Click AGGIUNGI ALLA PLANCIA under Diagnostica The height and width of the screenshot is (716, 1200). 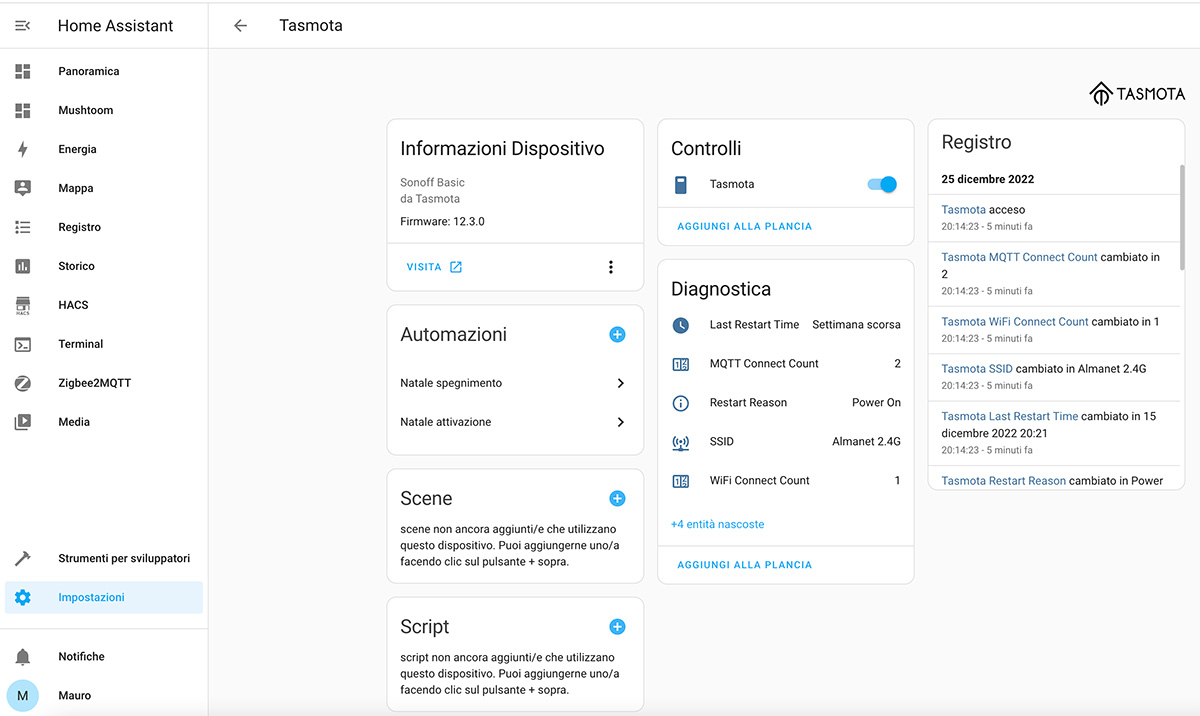coord(744,565)
